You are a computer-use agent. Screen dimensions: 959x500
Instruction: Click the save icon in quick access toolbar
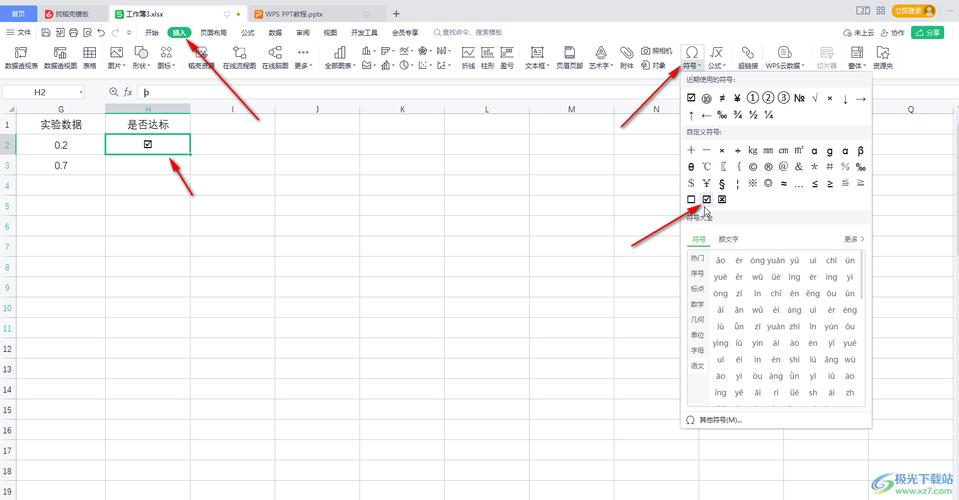click(x=46, y=32)
